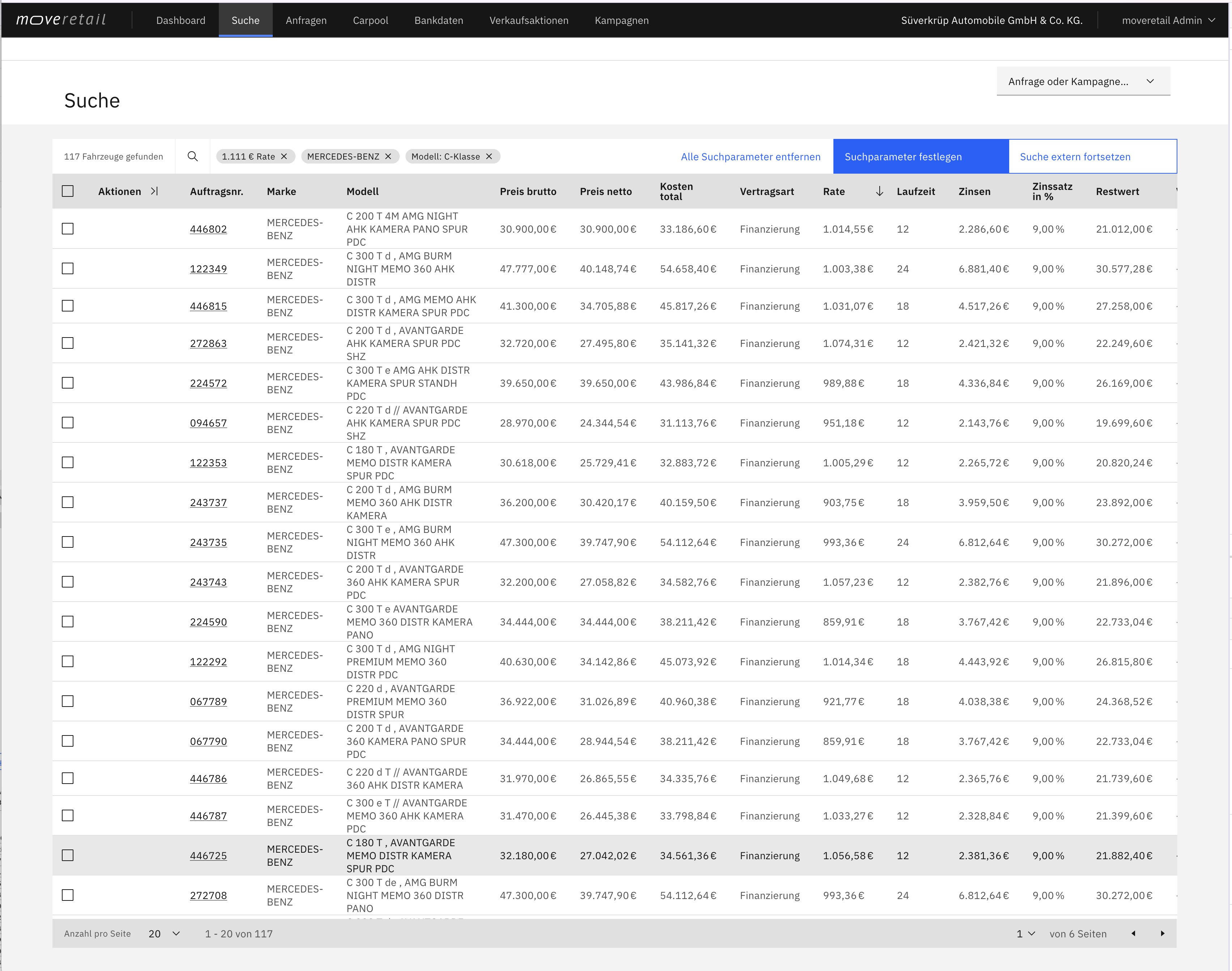Toggle the Rate column sort arrow
This screenshot has width=1232, height=971.
(879, 191)
